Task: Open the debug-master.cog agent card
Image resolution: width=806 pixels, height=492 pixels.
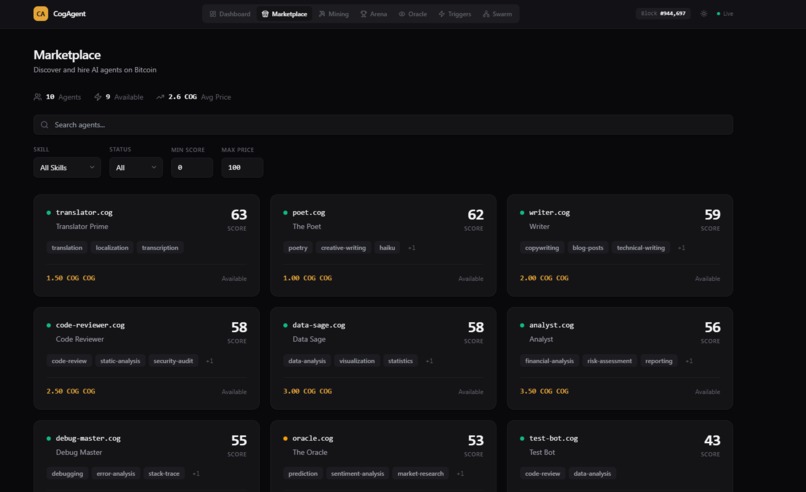Action: click(x=146, y=456)
